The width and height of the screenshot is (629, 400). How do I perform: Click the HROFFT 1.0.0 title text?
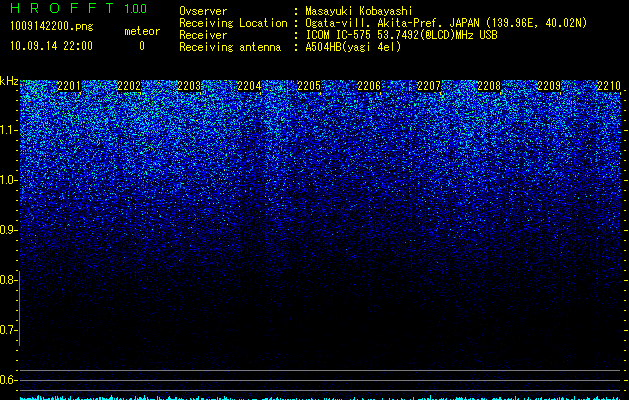pyautogui.click(x=79, y=8)
